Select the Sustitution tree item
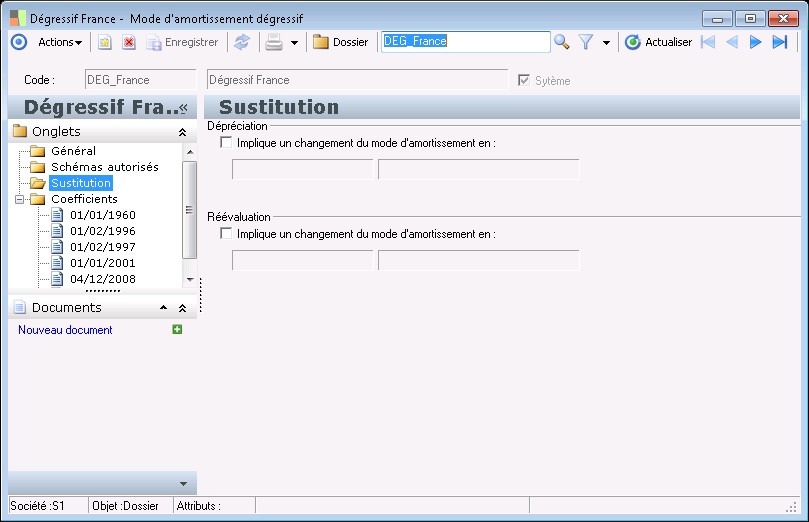The height and width of the screenshot is (522, 809). (x=81, y=183)
